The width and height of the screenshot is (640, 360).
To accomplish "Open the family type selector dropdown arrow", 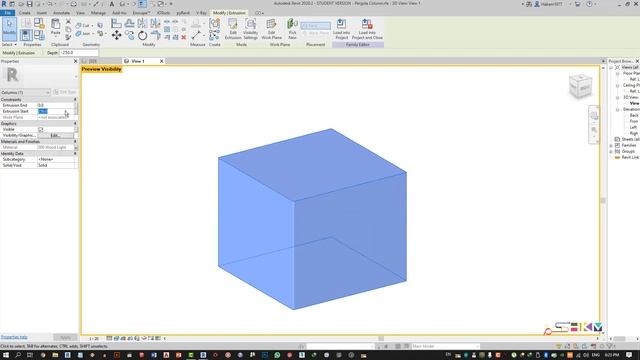I will click(x=76, y=77).
